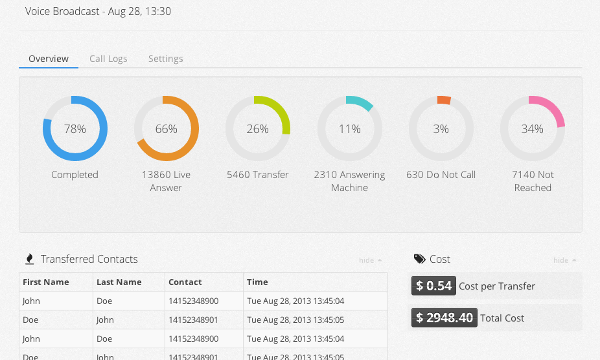Click the Voice Broadcast - Aug 28, 13:30 title
The image size is (600, 360).
(98, 11)
